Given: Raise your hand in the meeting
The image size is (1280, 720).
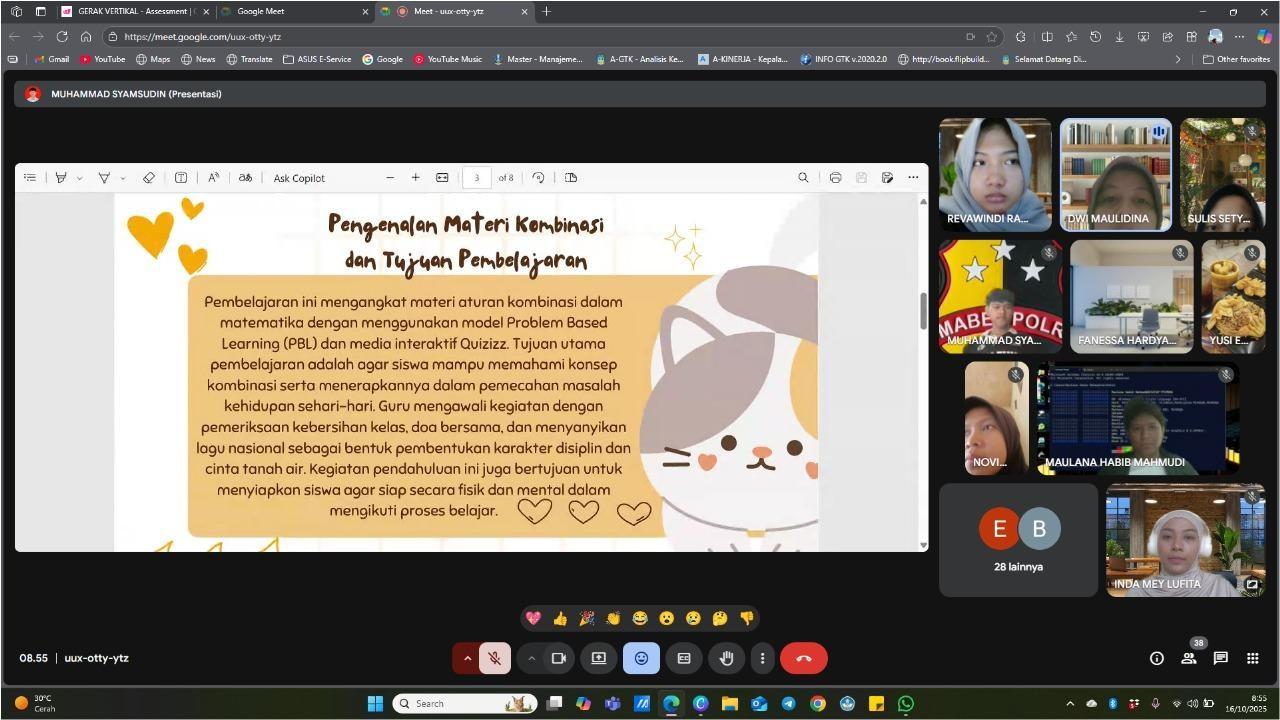Looking at the screenshot, I should click(x=727, y=658).
